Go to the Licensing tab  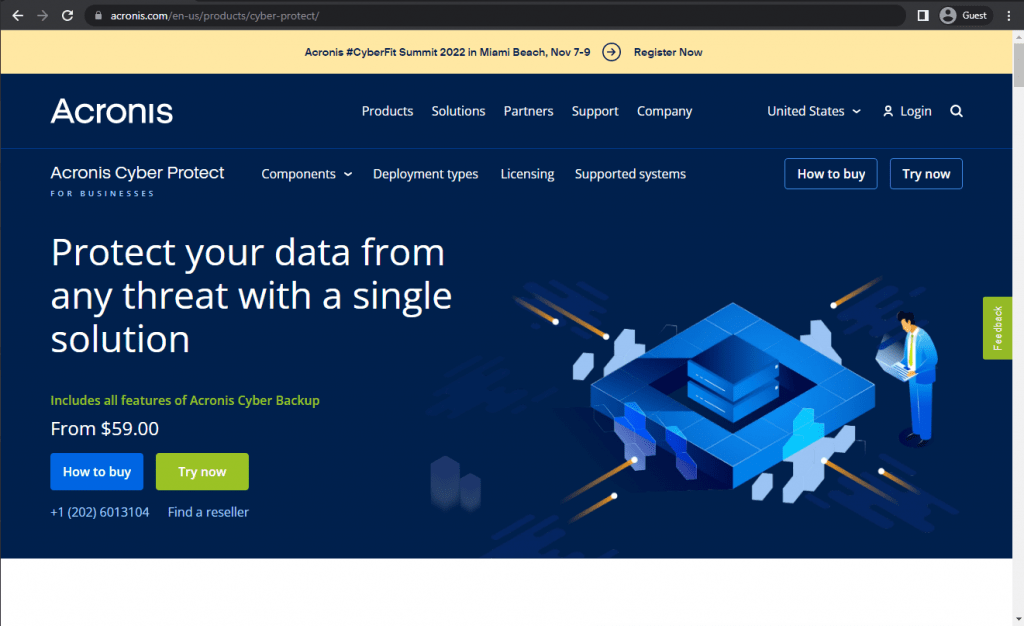527,174
